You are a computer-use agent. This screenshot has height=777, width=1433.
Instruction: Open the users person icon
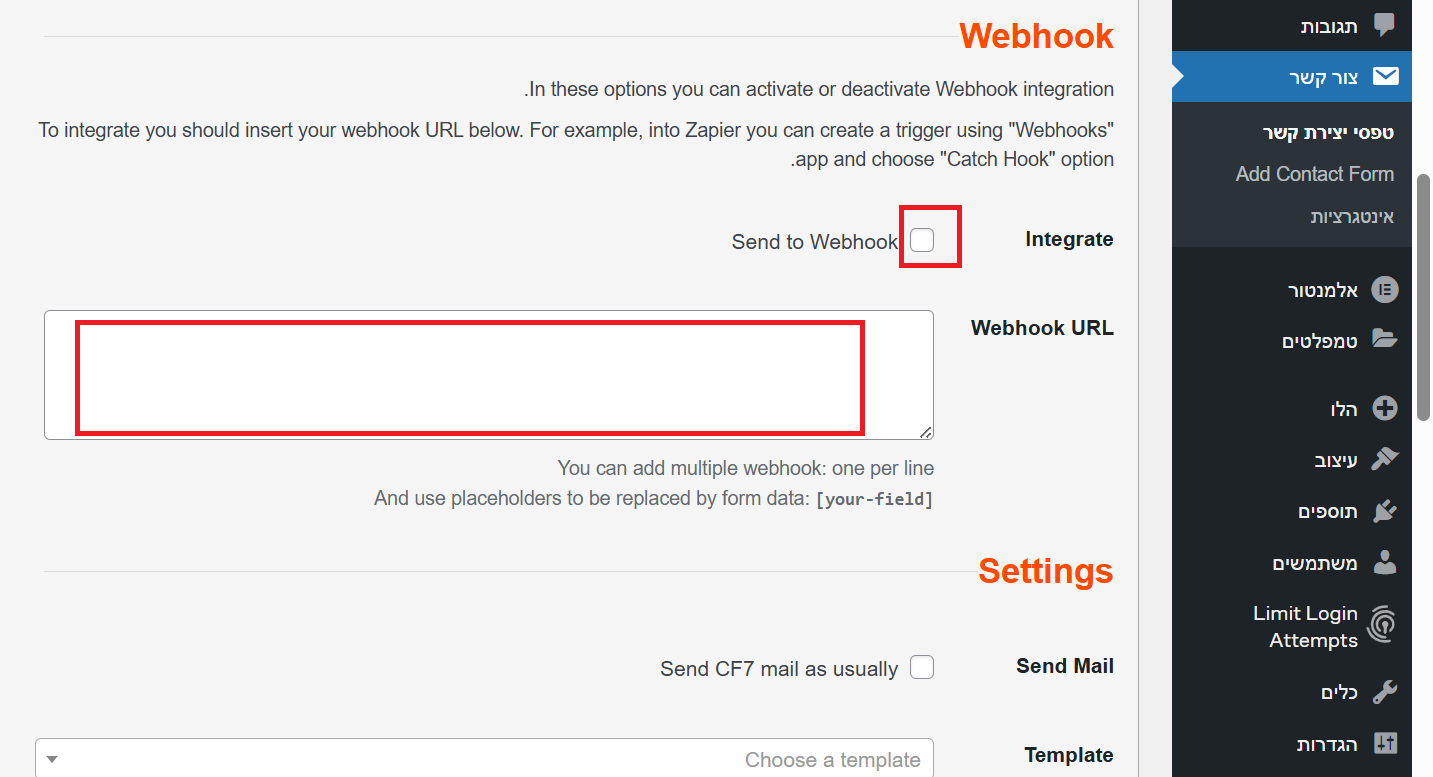tap(1384, 562)
